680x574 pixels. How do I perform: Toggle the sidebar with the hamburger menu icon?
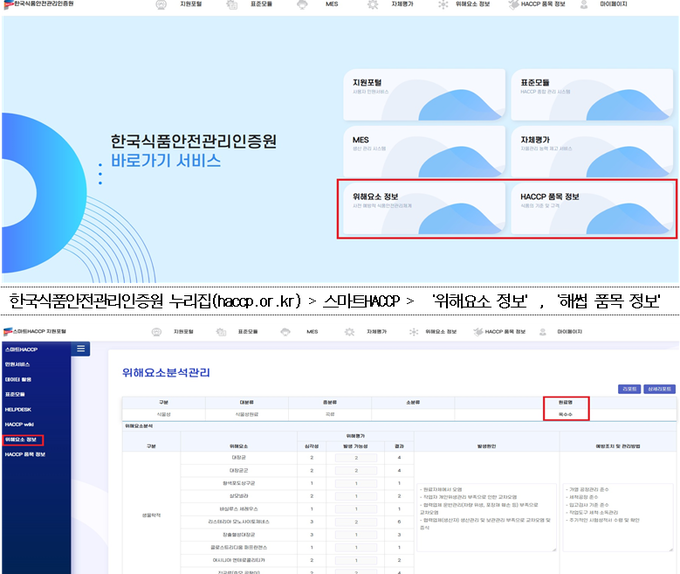[x=81, y=349]
